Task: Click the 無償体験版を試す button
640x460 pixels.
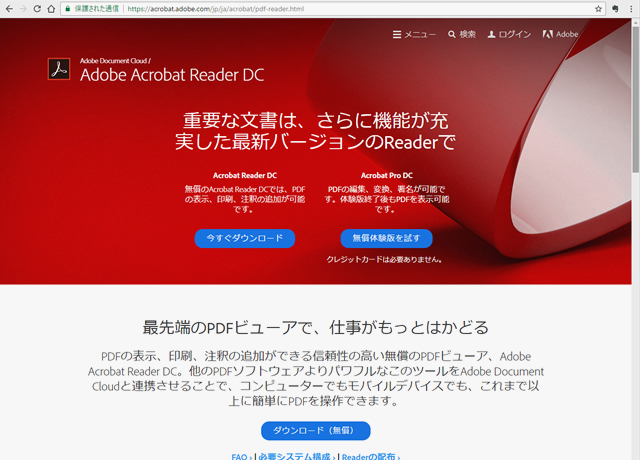Action: 386,238
